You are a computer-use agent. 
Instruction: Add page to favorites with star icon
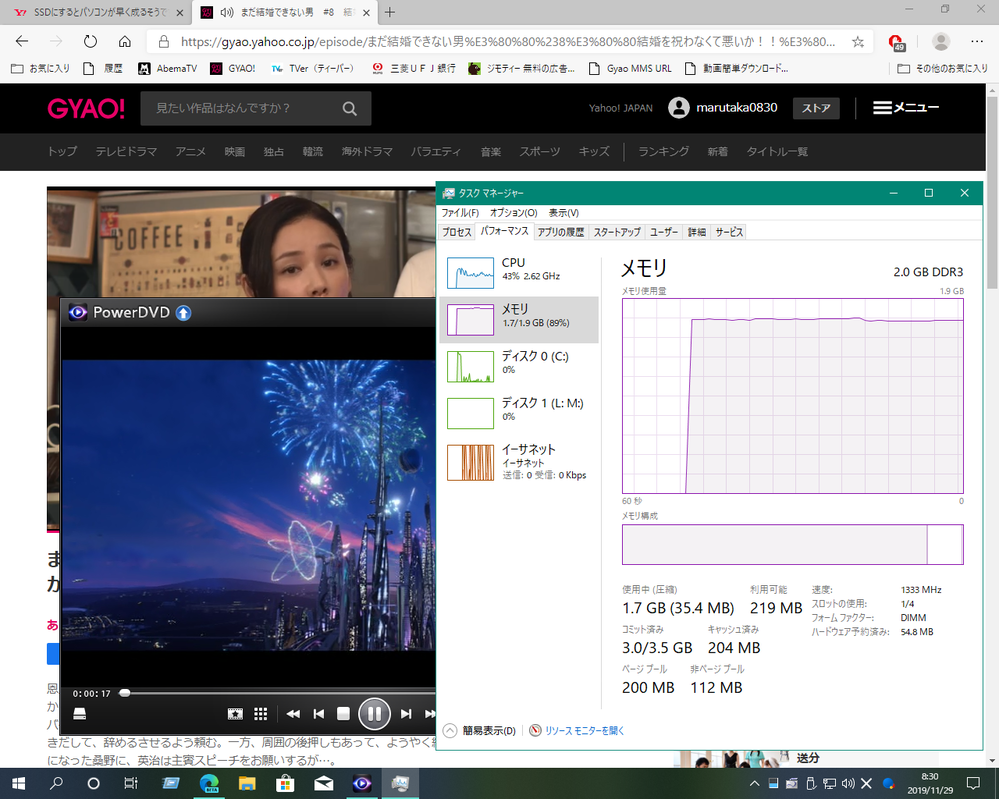(x=858, y=42)
